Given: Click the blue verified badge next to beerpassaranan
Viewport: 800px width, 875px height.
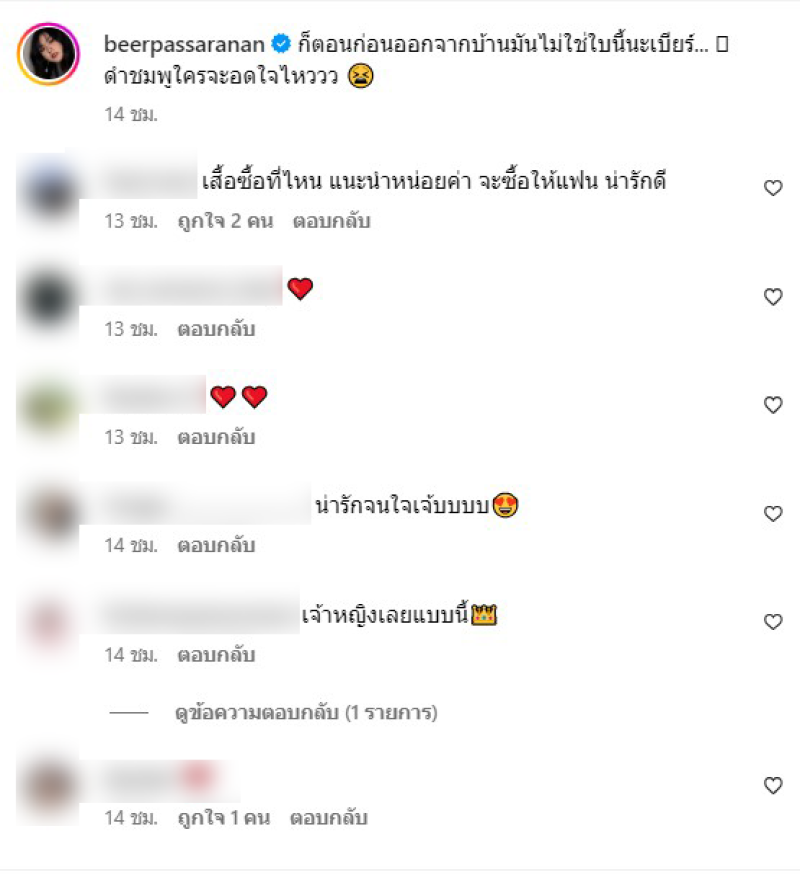Looking at the screenshot, I should click(x=281, y=44).
